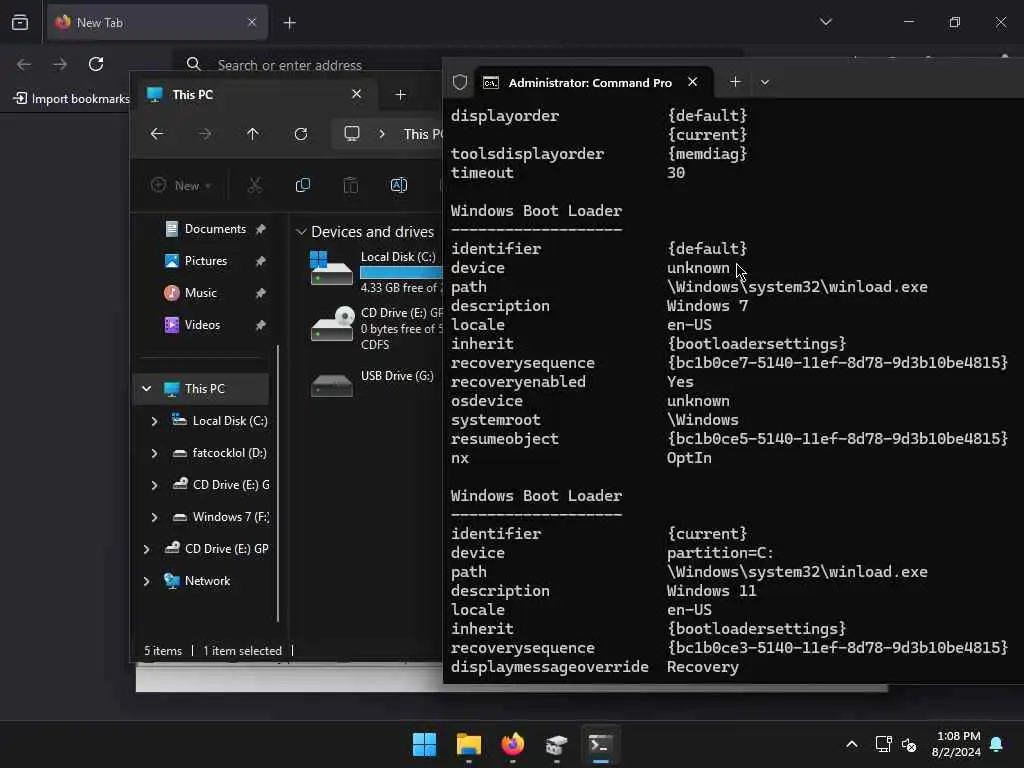Expand Local Disk (C:) in the navigation tree

tap(154, 421)
